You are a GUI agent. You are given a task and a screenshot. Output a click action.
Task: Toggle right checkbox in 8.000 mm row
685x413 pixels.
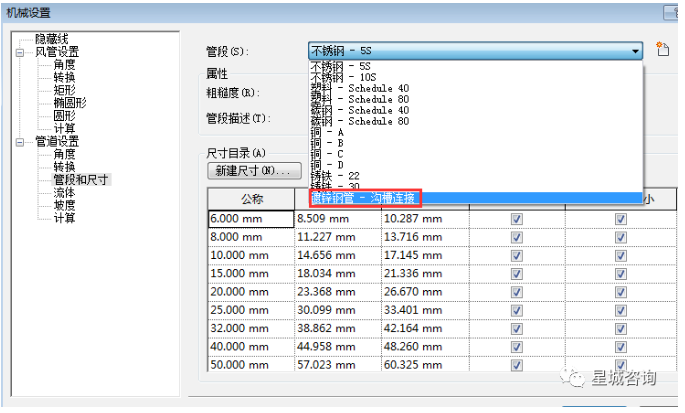[621, 237]
